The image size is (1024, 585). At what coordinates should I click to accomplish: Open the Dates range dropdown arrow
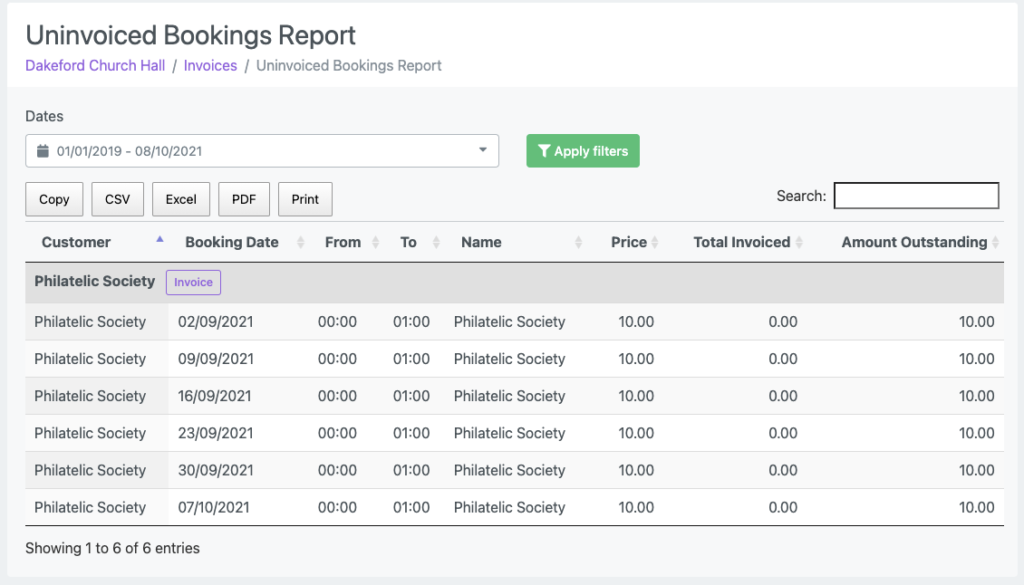483,150
